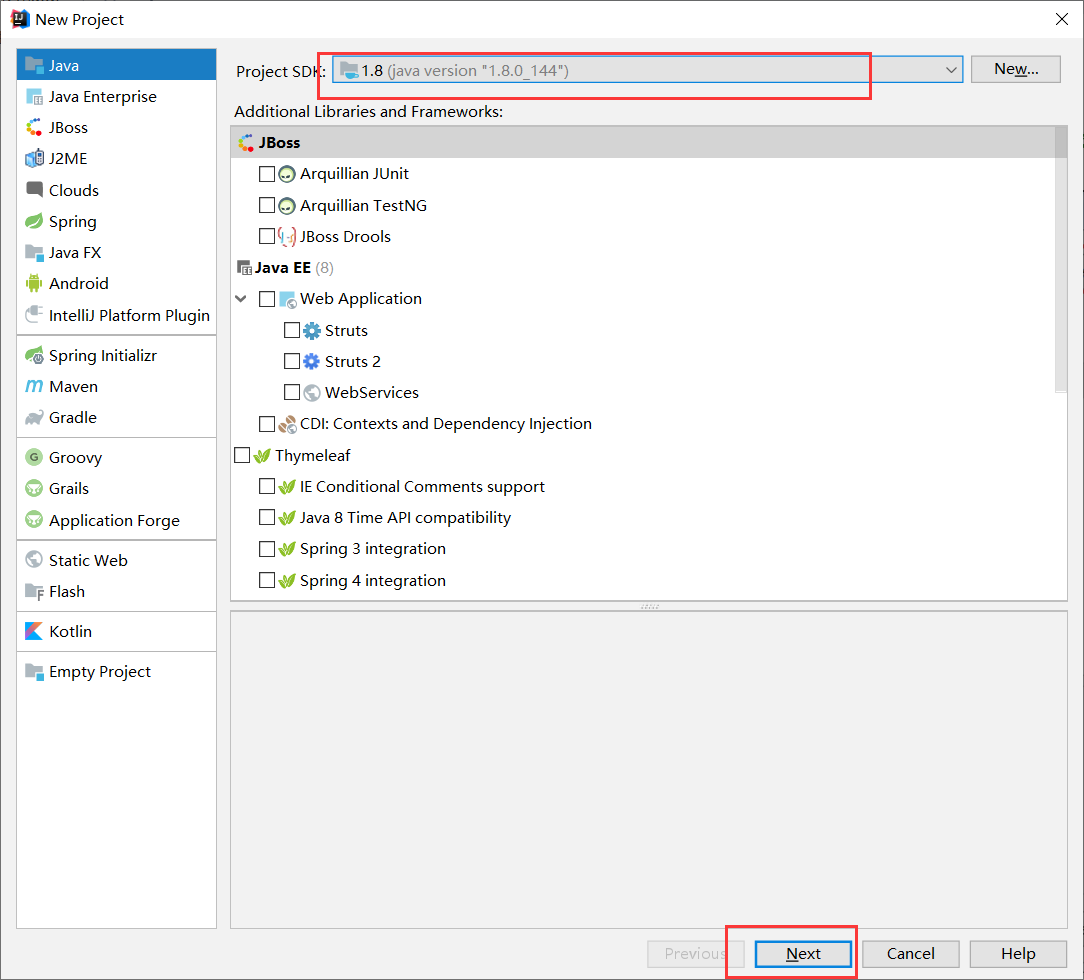Click the Next button
The image size is (1084, 980).
(x=803, y=954)
